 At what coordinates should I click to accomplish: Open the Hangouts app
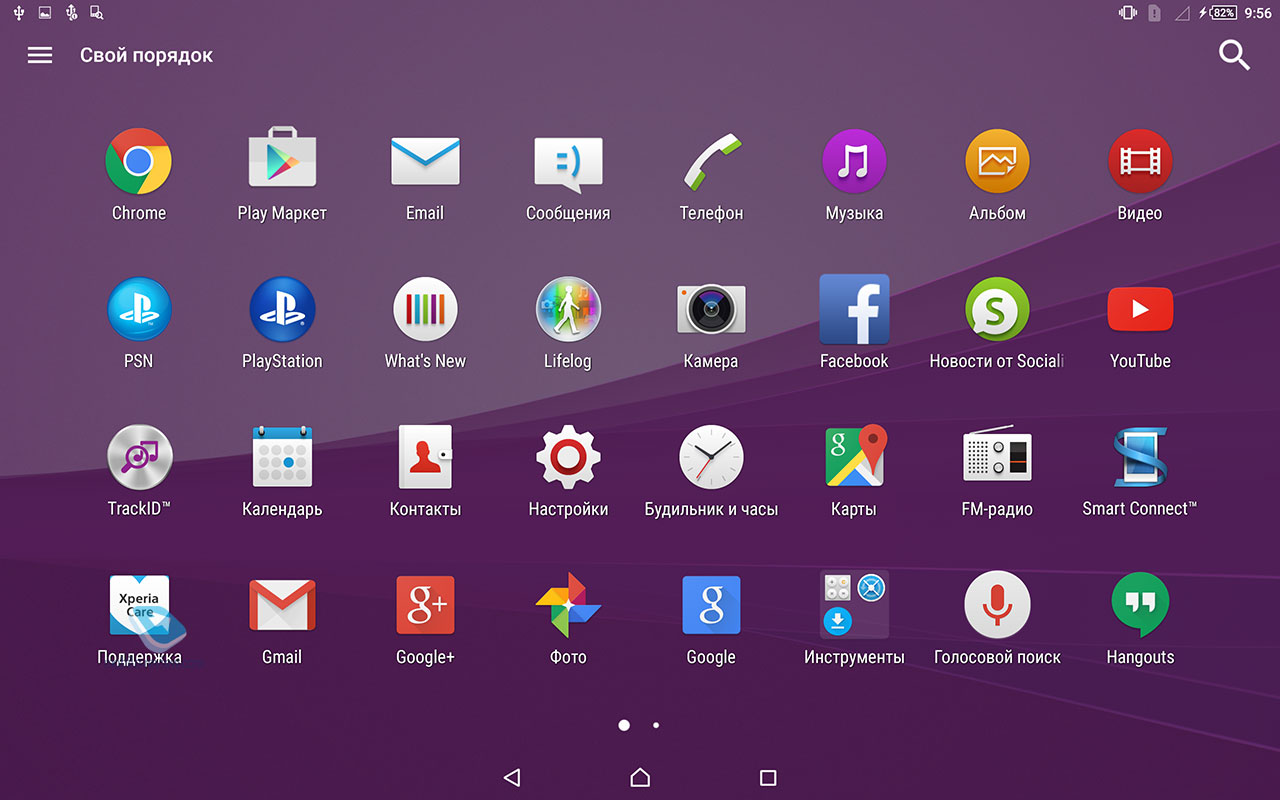pos(1140,605)
